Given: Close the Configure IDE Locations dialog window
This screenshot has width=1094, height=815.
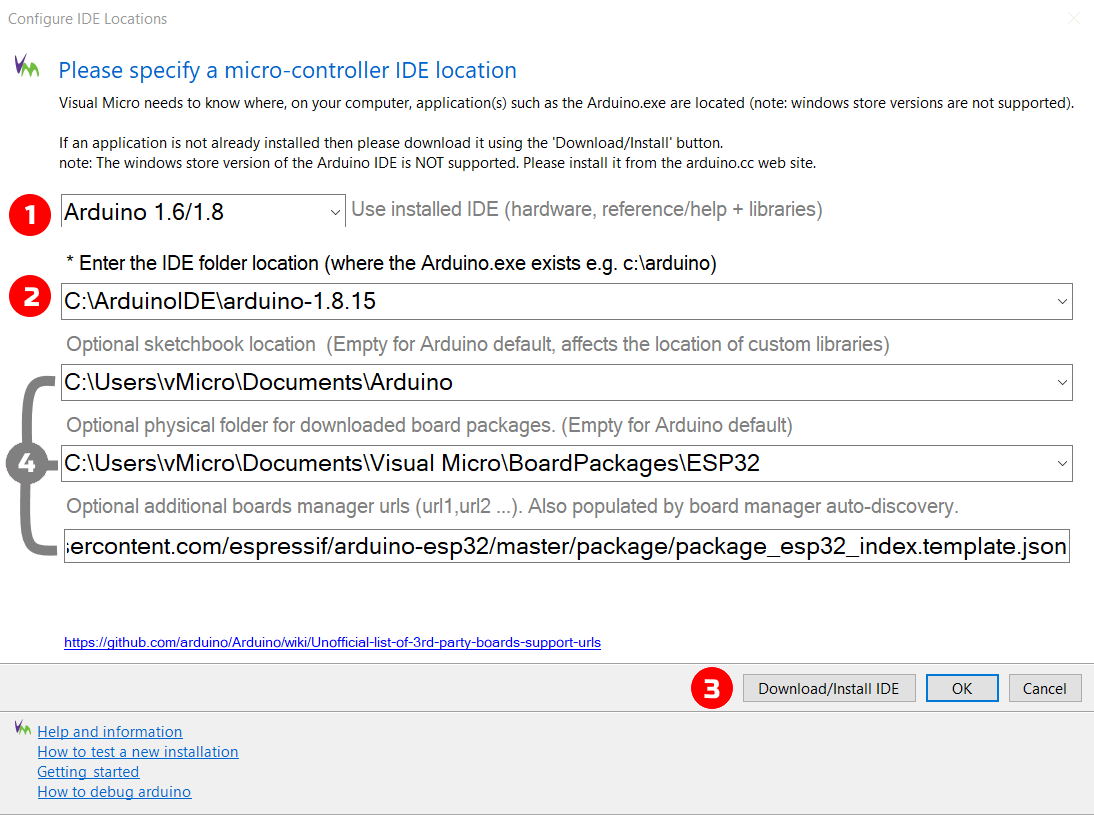Looking at the screenshot, I should (1074, 19).
